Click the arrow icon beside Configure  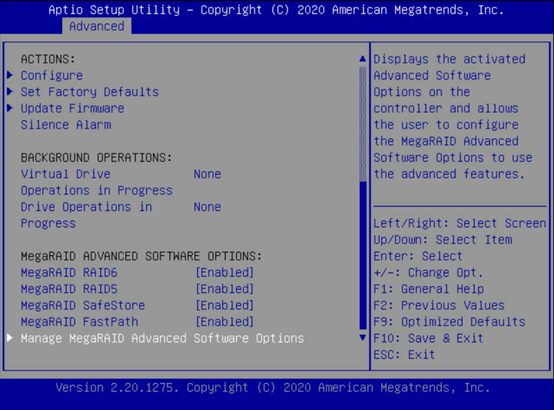(x=10, y=75)
